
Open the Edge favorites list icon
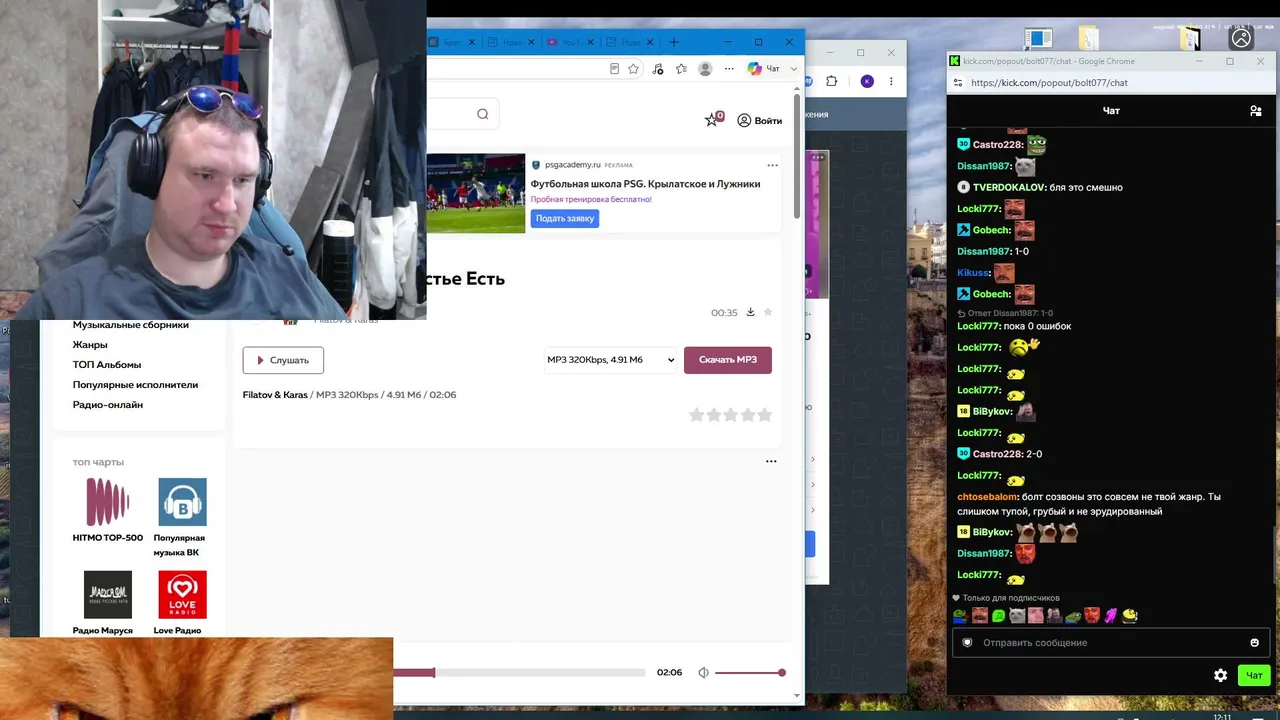point(681,69)
